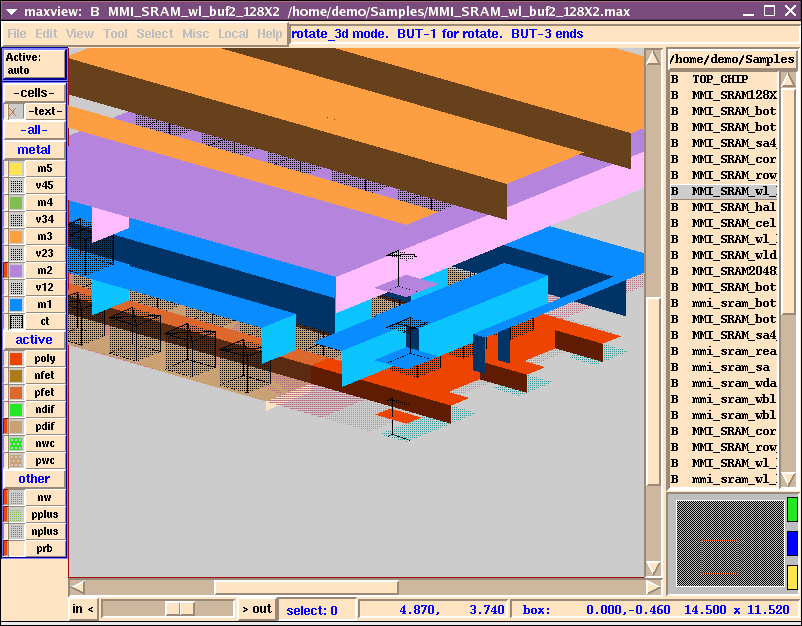This screenshot has width=802, height=626.
Task: Click the green indicator beside overview
Action: click(x=792, y=509)
